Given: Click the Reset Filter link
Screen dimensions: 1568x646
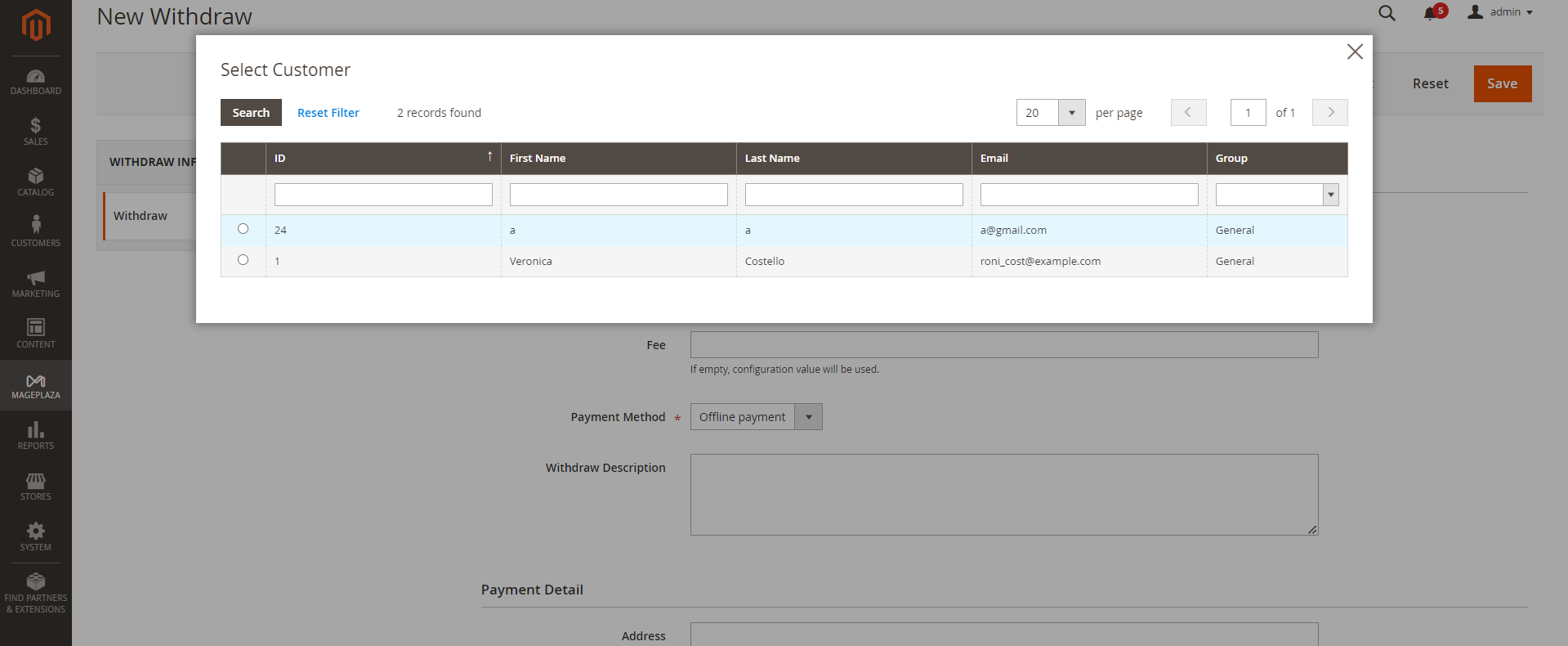Looking at the screenshot, I should click(x=328, y=113).
